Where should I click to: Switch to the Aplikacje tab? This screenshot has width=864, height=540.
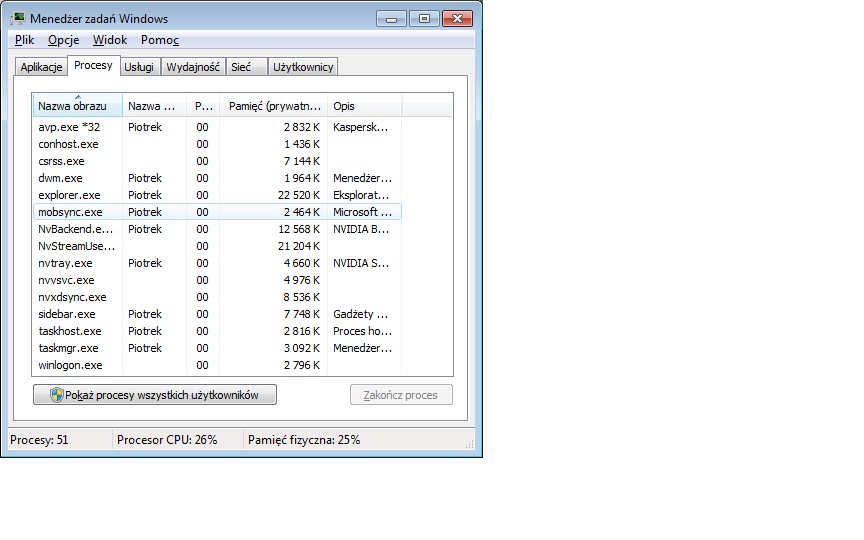[x=41, y=67]
